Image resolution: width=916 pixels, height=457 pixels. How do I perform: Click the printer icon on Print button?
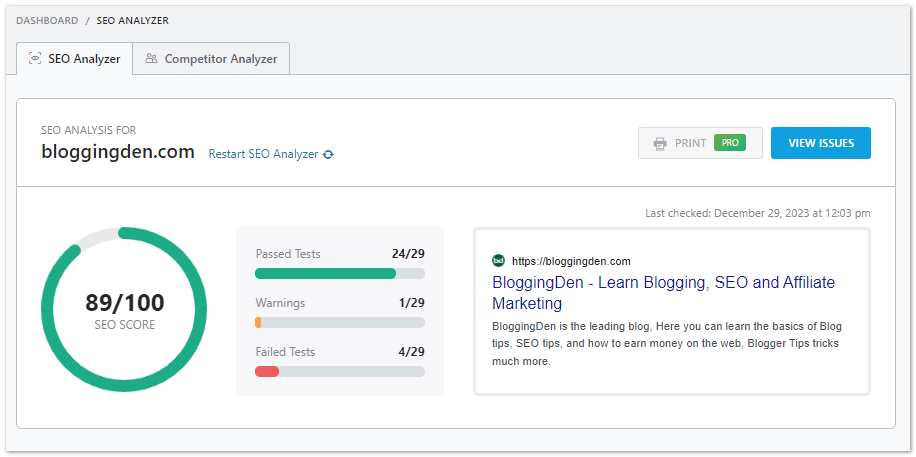click(x=660, y=143)
